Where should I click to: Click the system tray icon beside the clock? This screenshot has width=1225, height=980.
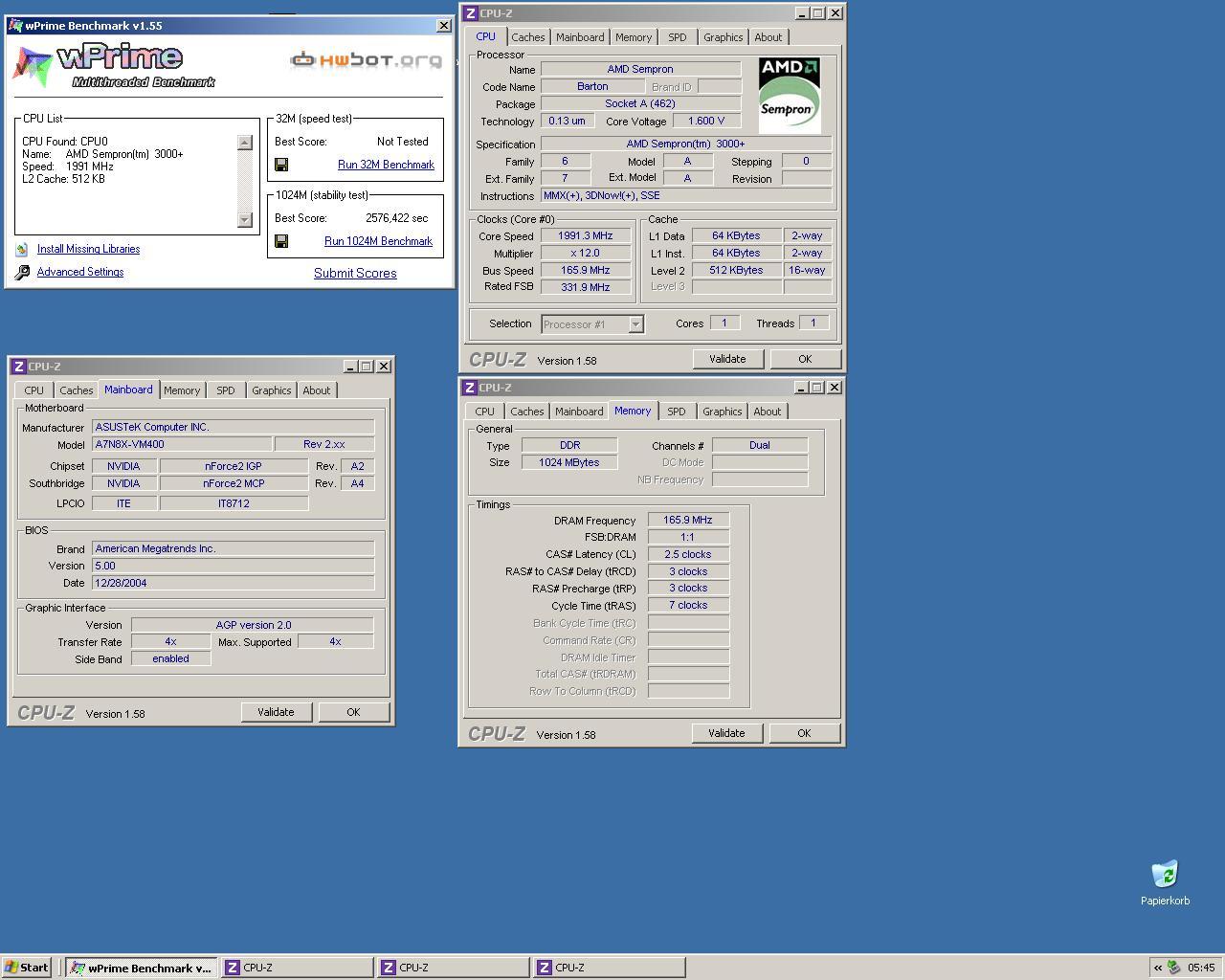1174,968
